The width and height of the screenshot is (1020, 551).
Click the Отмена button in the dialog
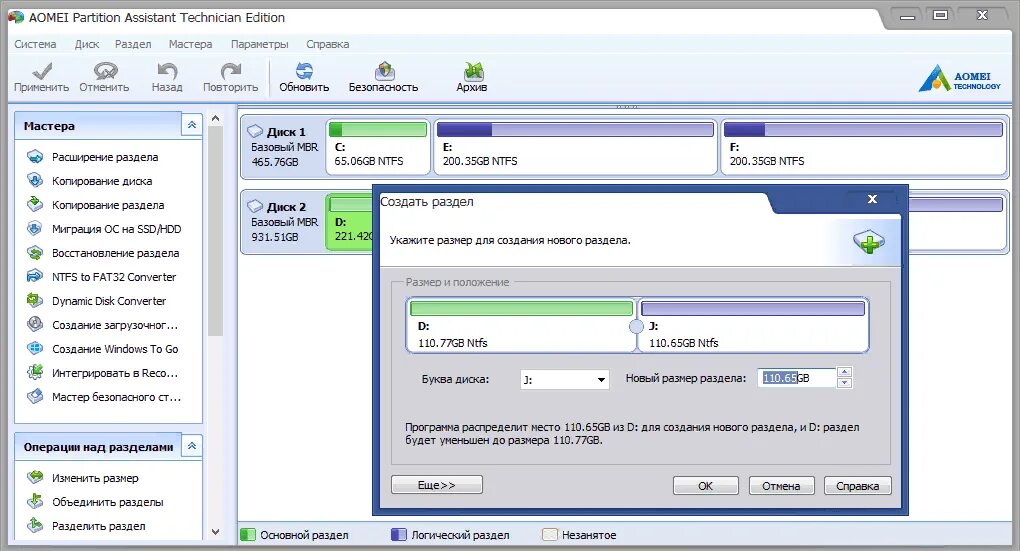pyautogui.click(x=781, y=486)
